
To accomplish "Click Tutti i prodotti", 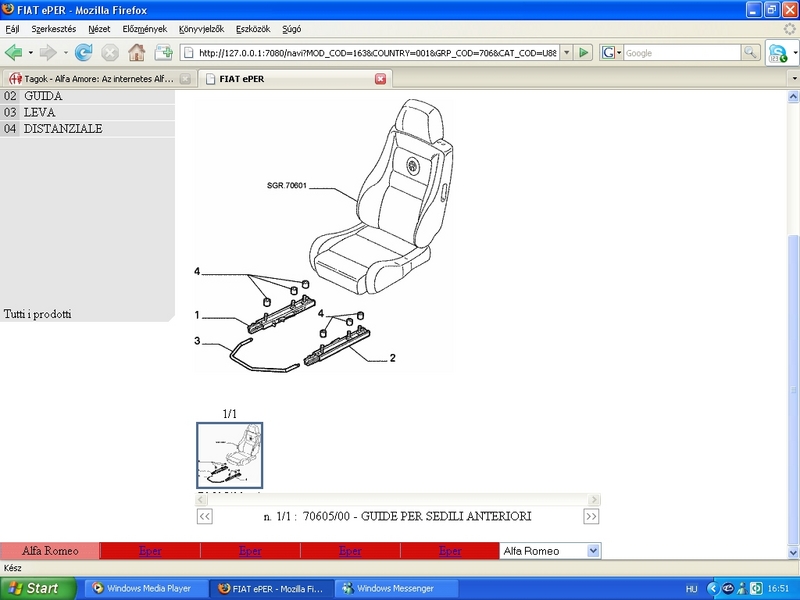I will click(37, 314).
